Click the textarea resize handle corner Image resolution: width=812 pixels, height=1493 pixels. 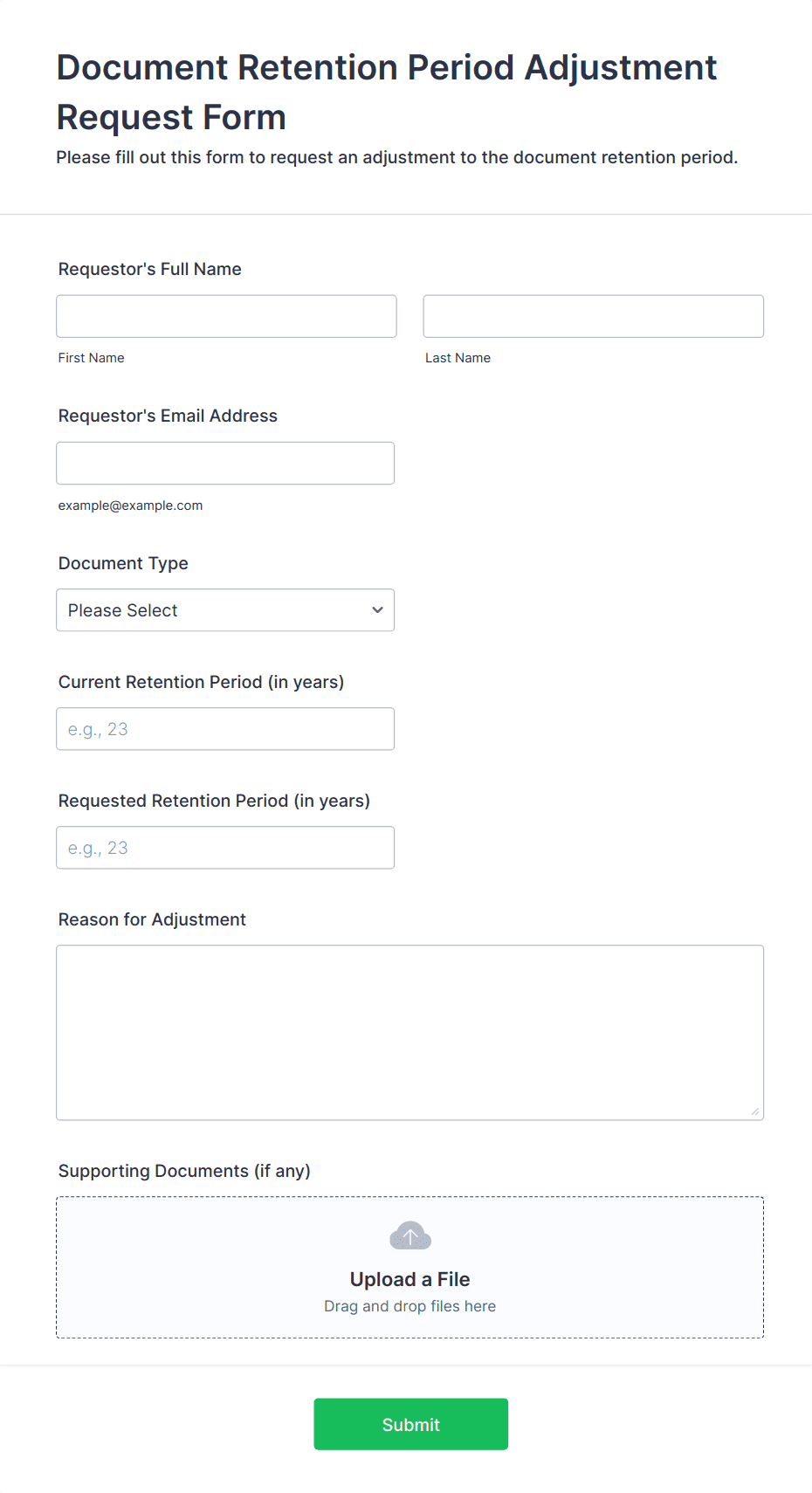click(x=755, y=1111)
